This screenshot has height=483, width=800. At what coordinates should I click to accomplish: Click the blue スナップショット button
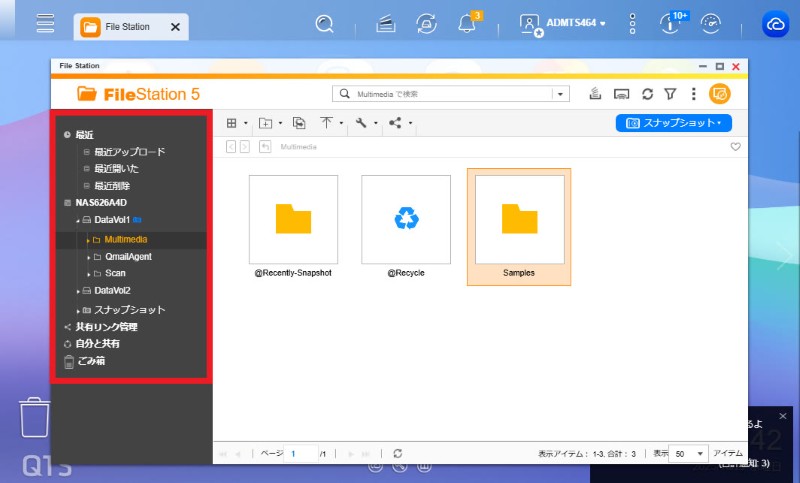coord(673,123)
